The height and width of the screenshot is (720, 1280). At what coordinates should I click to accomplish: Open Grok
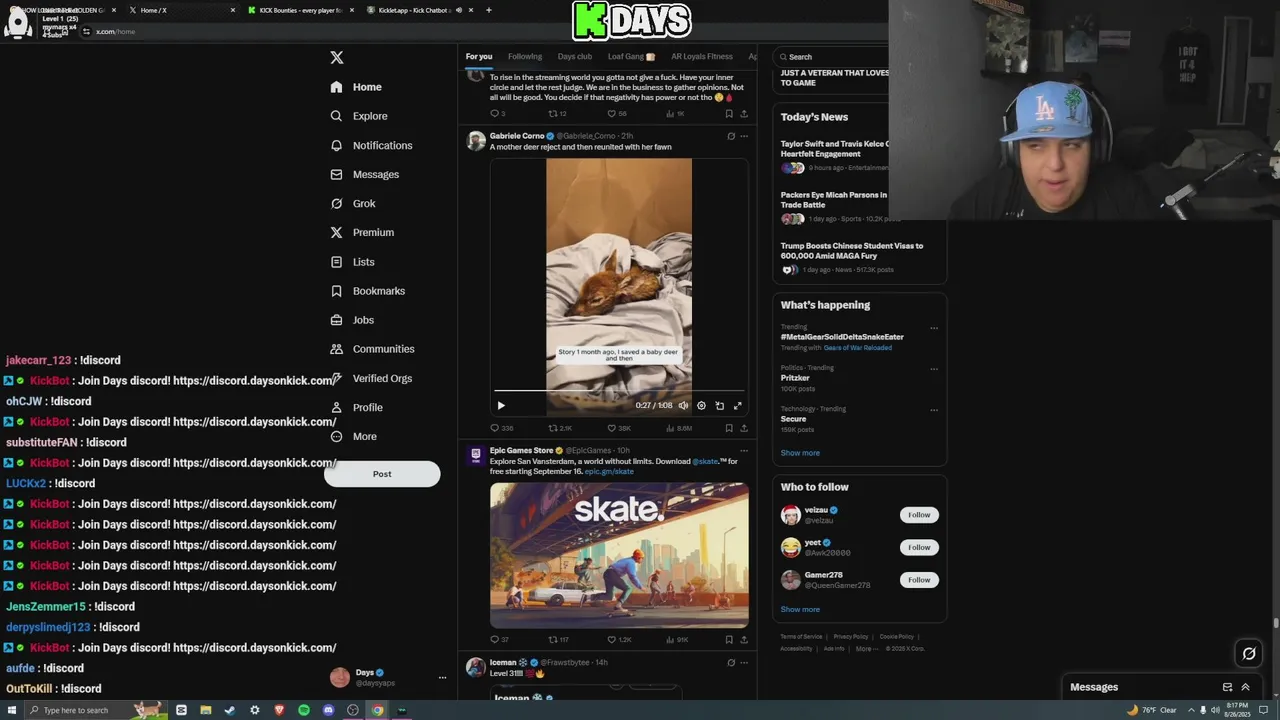353,203
